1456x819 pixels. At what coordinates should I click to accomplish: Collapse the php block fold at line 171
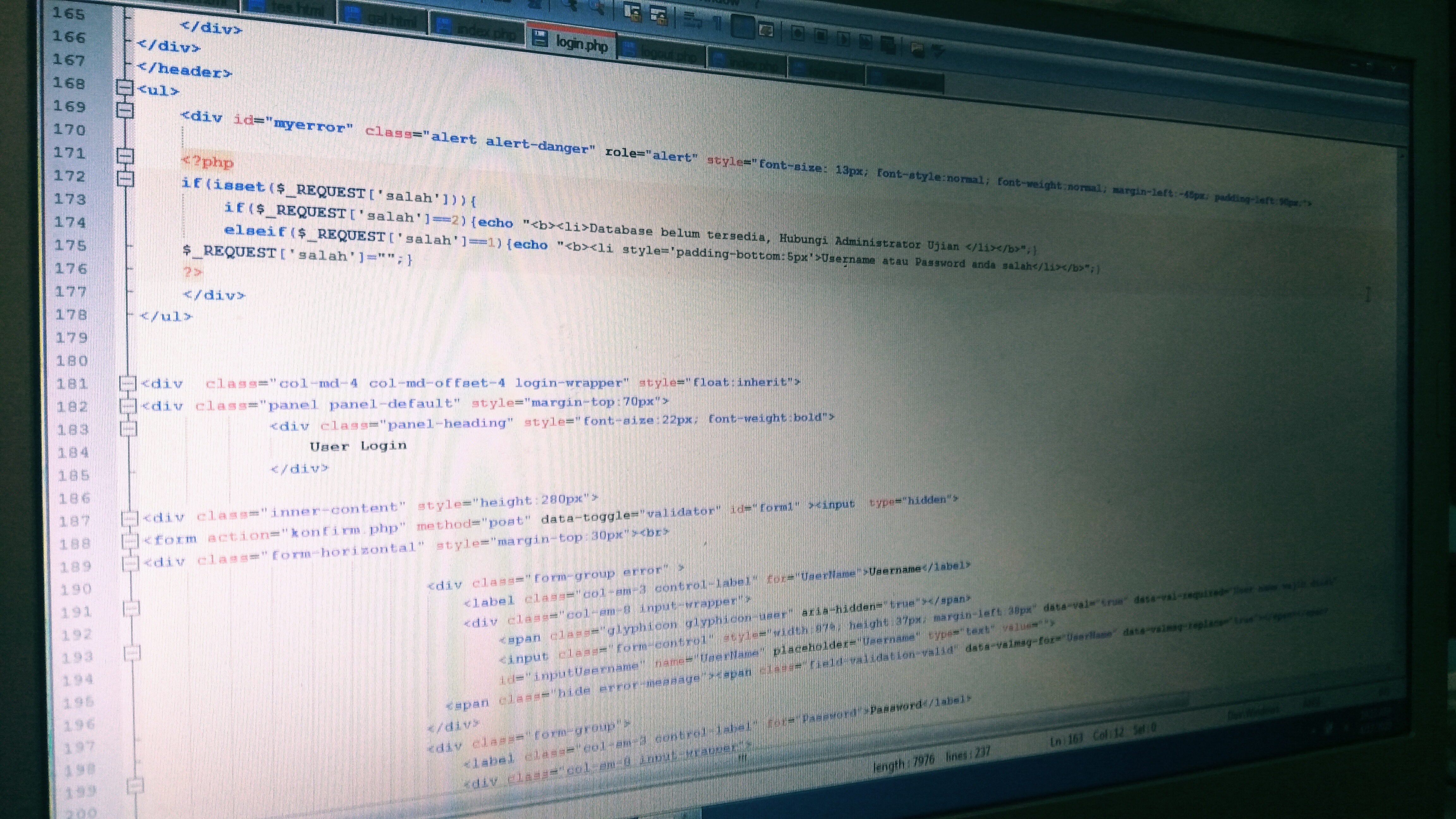tap(125, 155)
